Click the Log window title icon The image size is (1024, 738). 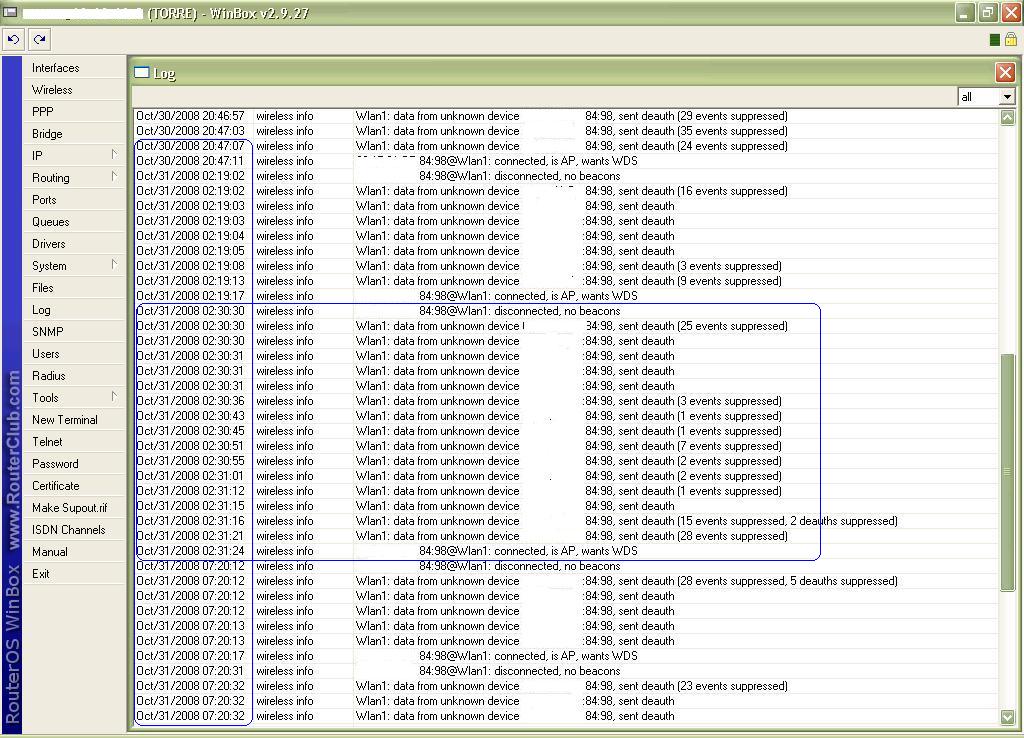[x=142, y=72]
